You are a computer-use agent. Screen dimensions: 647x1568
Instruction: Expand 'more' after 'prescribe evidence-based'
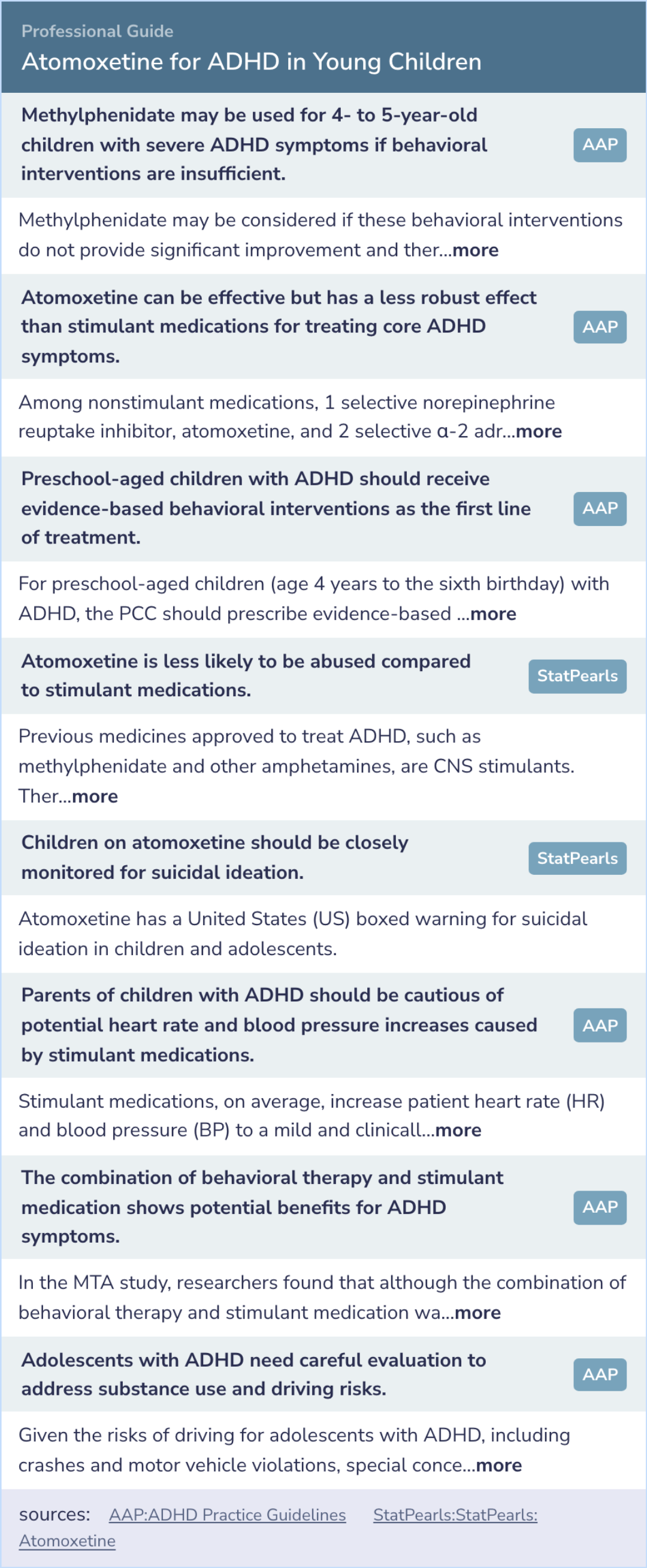coord(493,614)
